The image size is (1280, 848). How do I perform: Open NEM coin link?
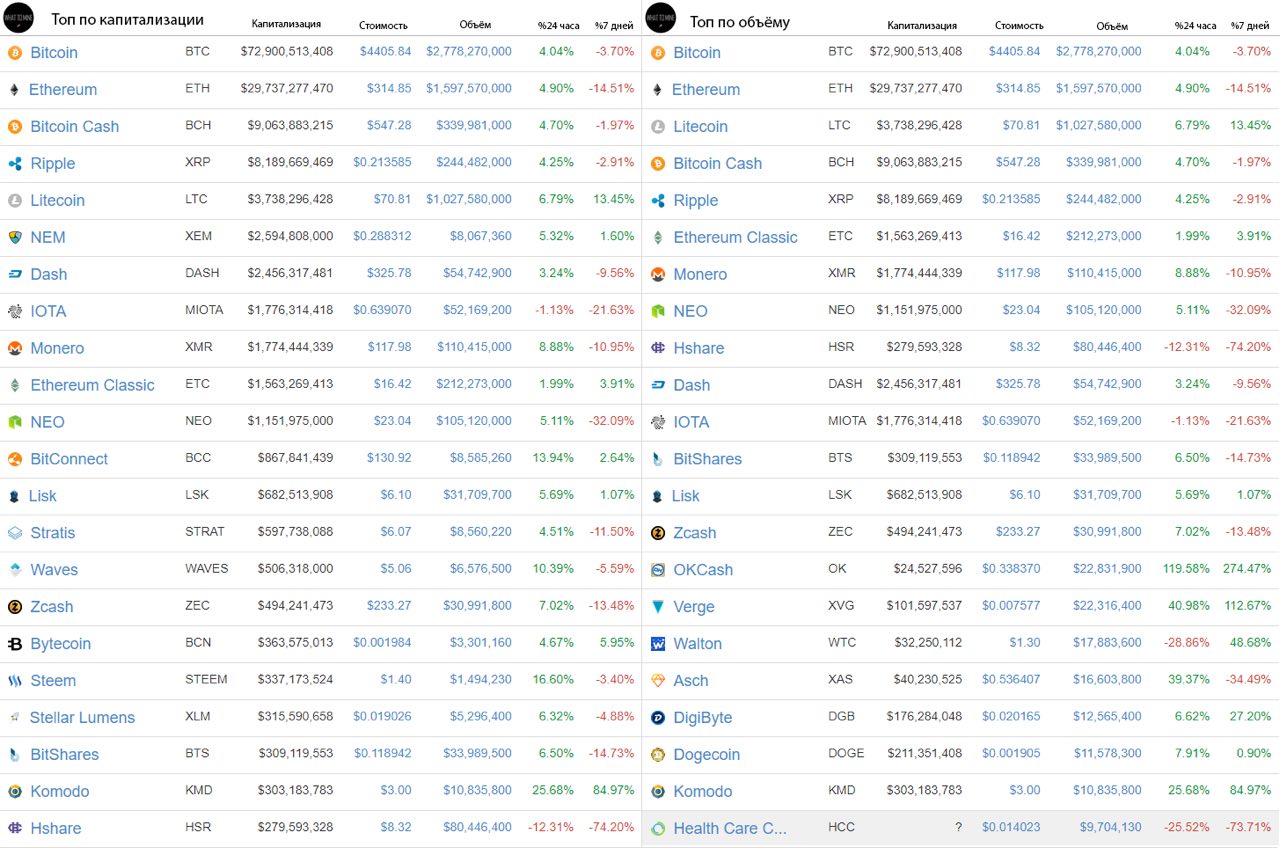click(48, 237)
